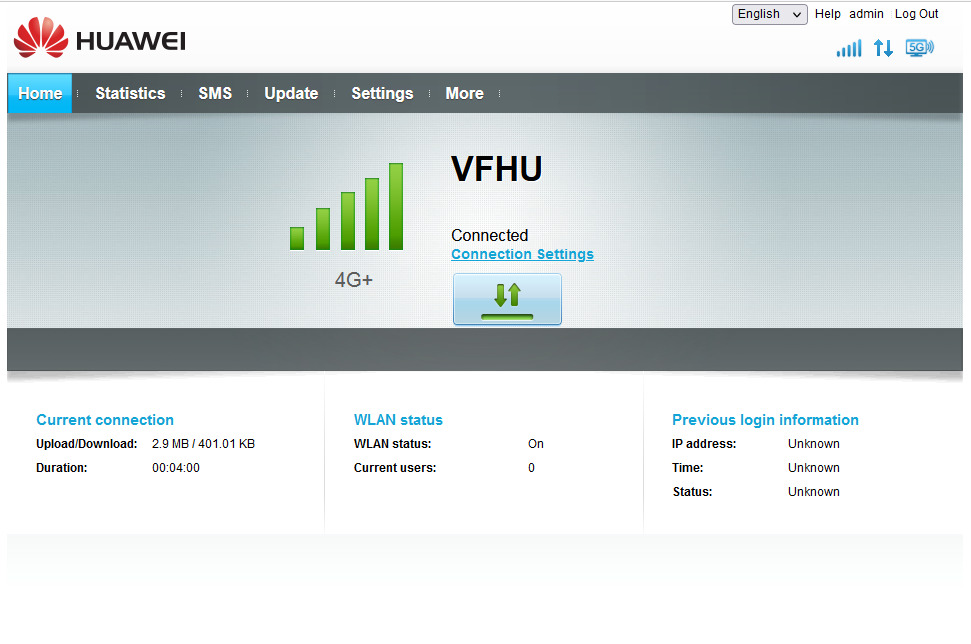The height and width of the screenshot is (644, 971).
Task: Click the Connected status text
Action: coord(489,235)
